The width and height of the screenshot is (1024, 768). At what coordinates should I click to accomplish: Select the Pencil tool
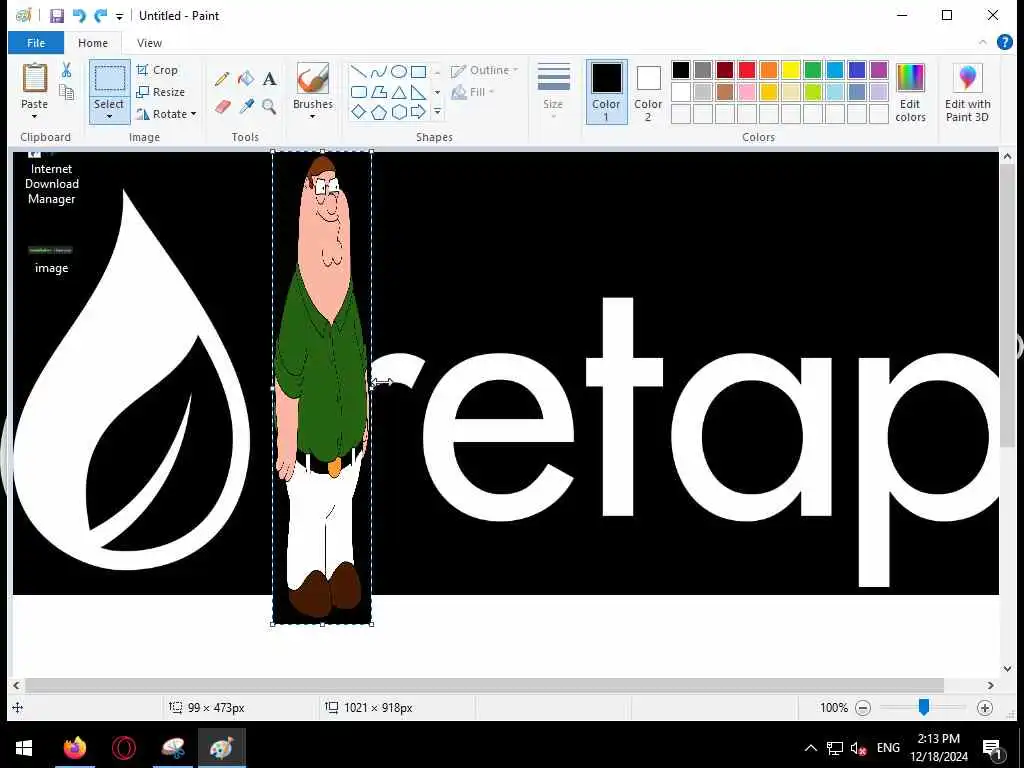[x=221, y=79]
